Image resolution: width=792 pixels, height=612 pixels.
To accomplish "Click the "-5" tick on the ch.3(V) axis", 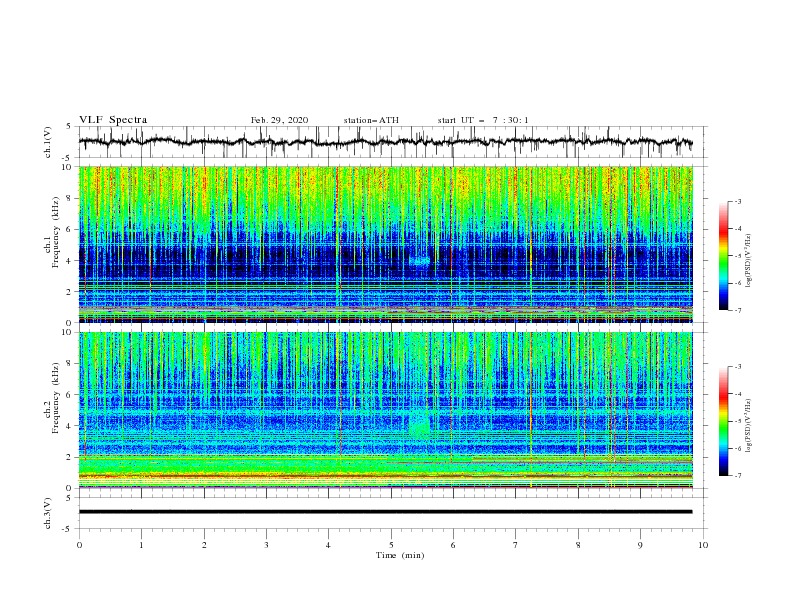I will 68,529.
